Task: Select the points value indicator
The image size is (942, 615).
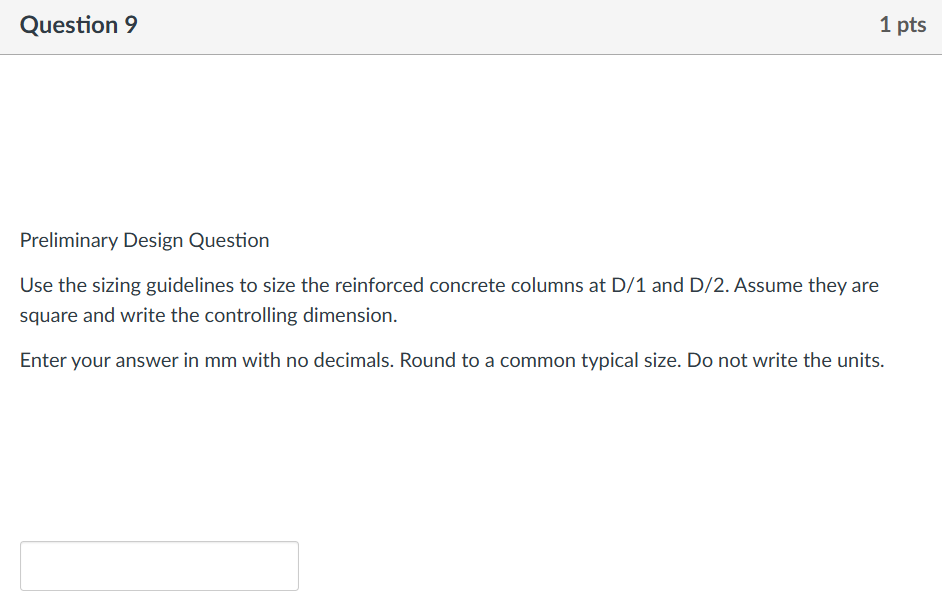Action: click(x=903, y=24)
